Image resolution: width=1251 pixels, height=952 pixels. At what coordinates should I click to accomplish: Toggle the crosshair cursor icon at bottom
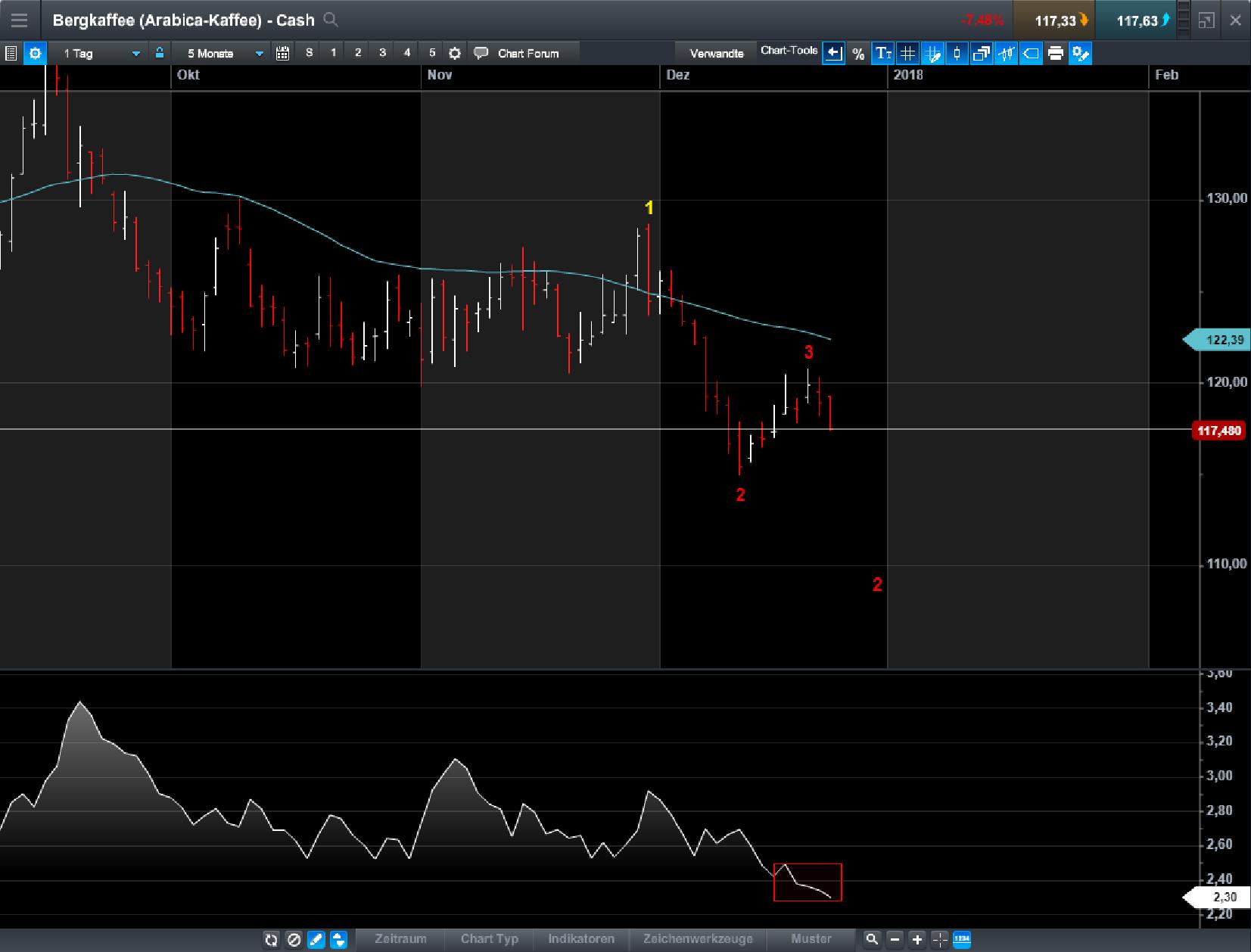(938, 939)
